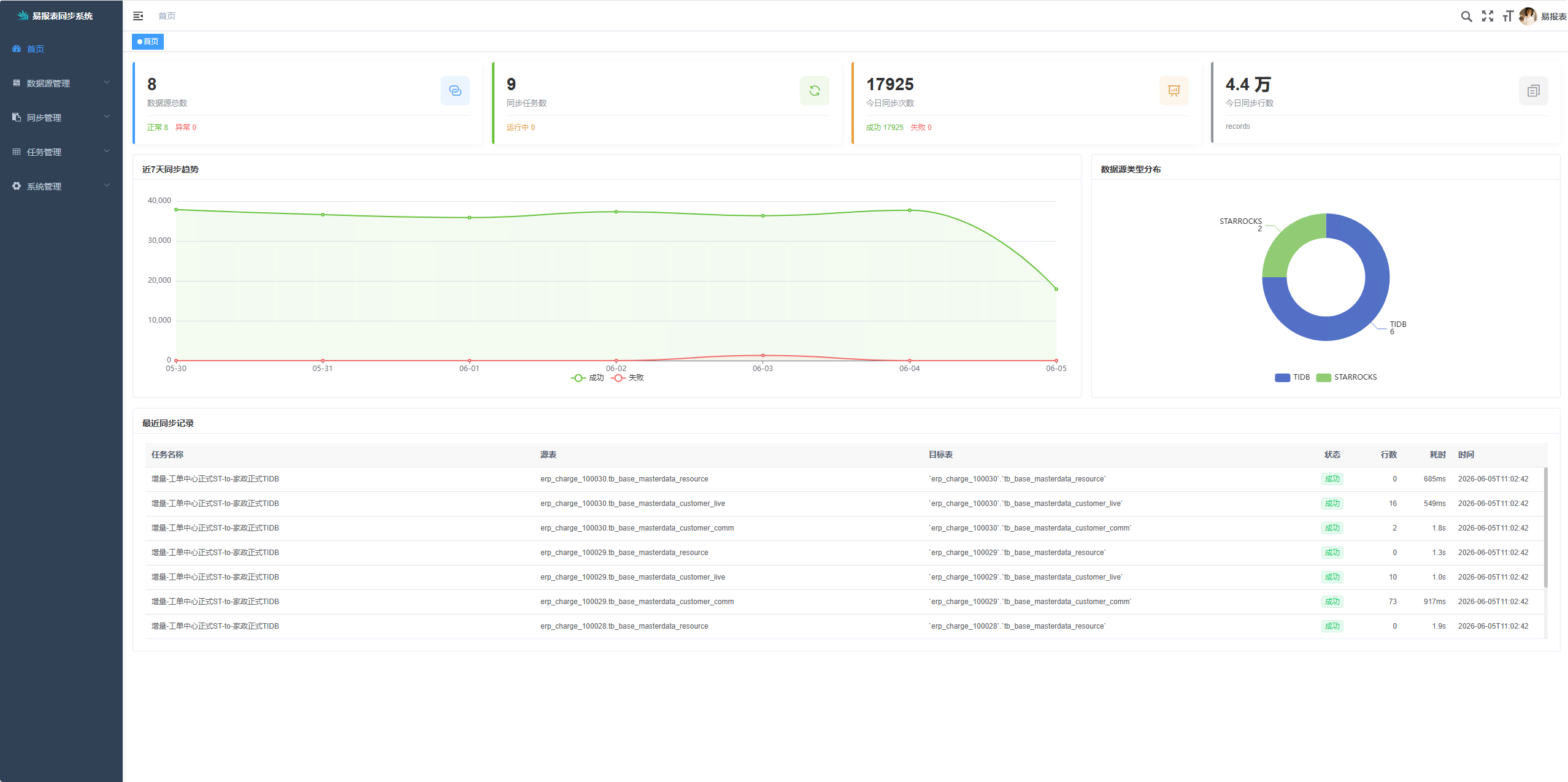Toggle the 失败 series in trend legend
The height and width of the screenshot is (782, 1568).
coord(628,378)
